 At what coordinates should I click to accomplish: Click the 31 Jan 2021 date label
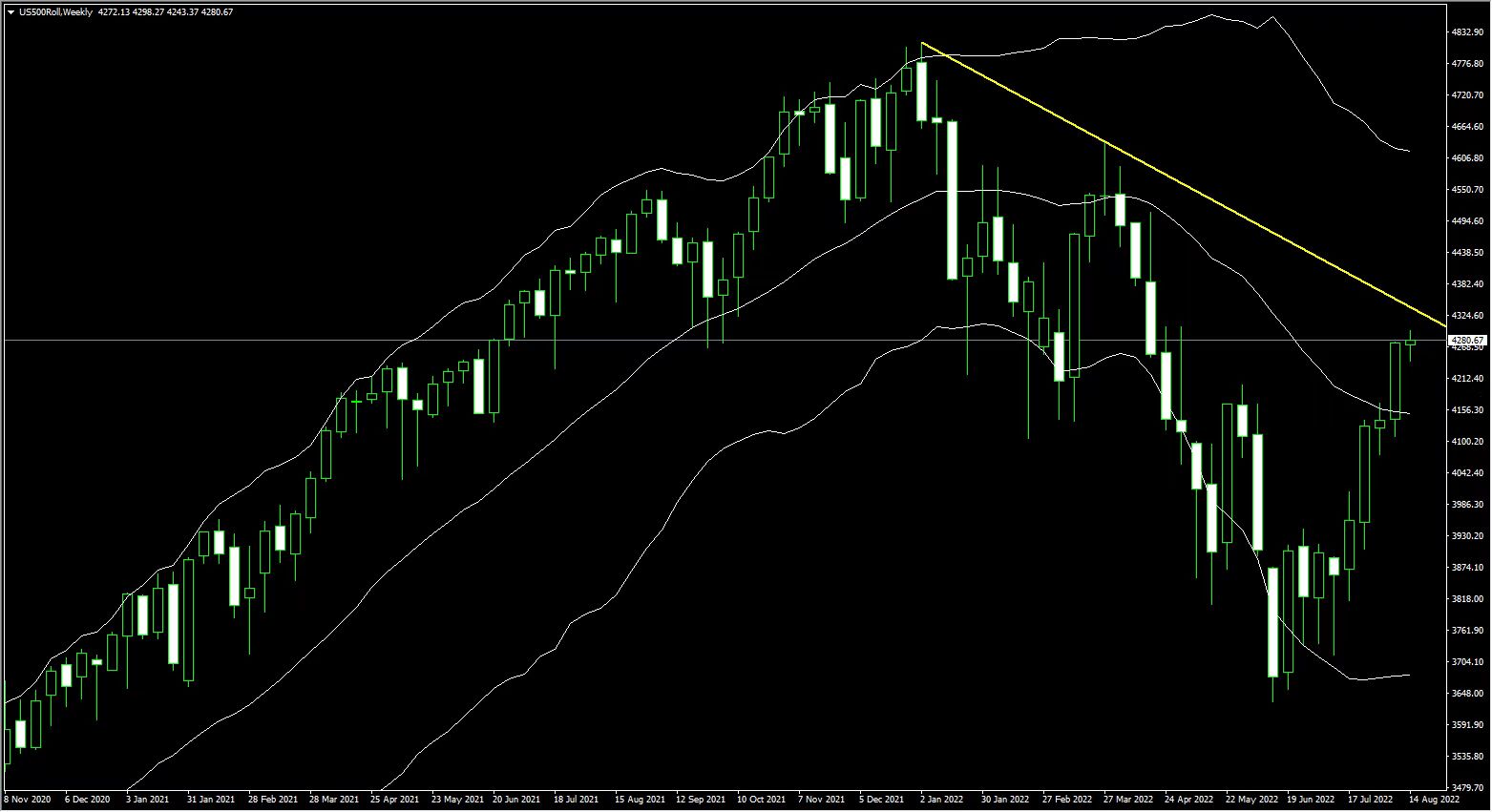(x=210, y=800)
